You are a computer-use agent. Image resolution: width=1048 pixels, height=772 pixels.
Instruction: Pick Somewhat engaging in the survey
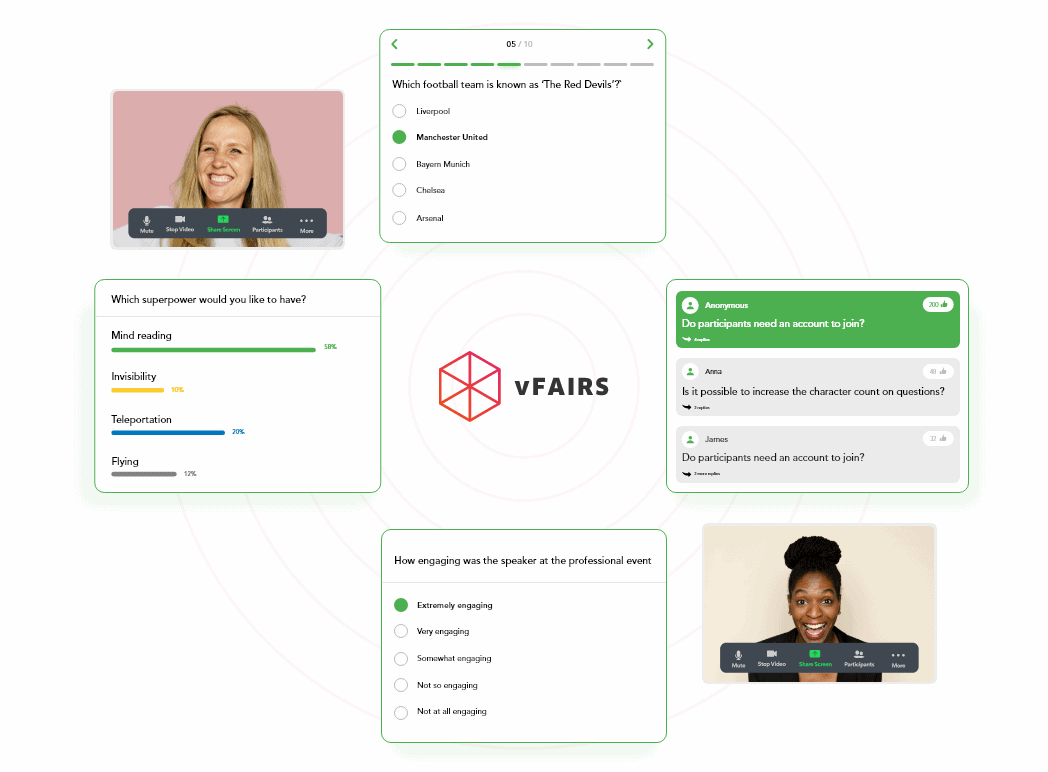(x=401, y=659)
